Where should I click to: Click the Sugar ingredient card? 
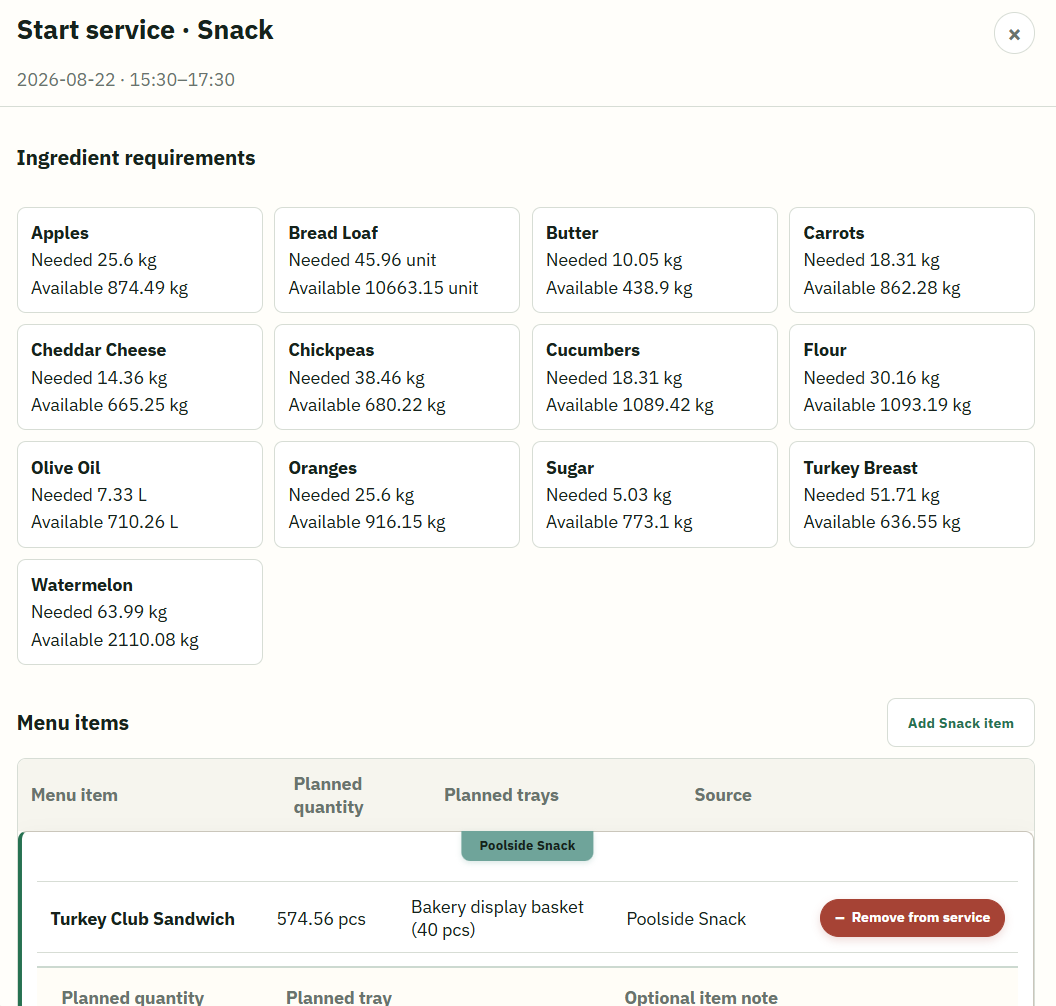click(655, 494)
